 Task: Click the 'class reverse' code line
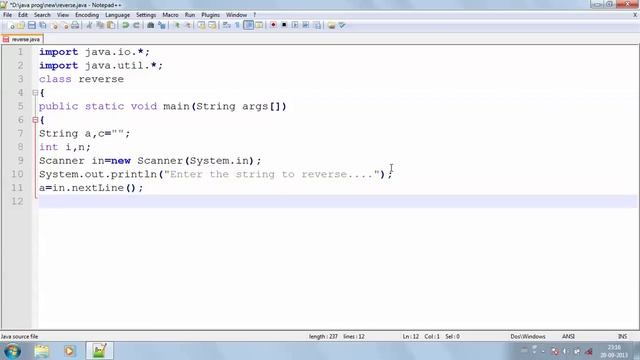(x=81, y=79)
